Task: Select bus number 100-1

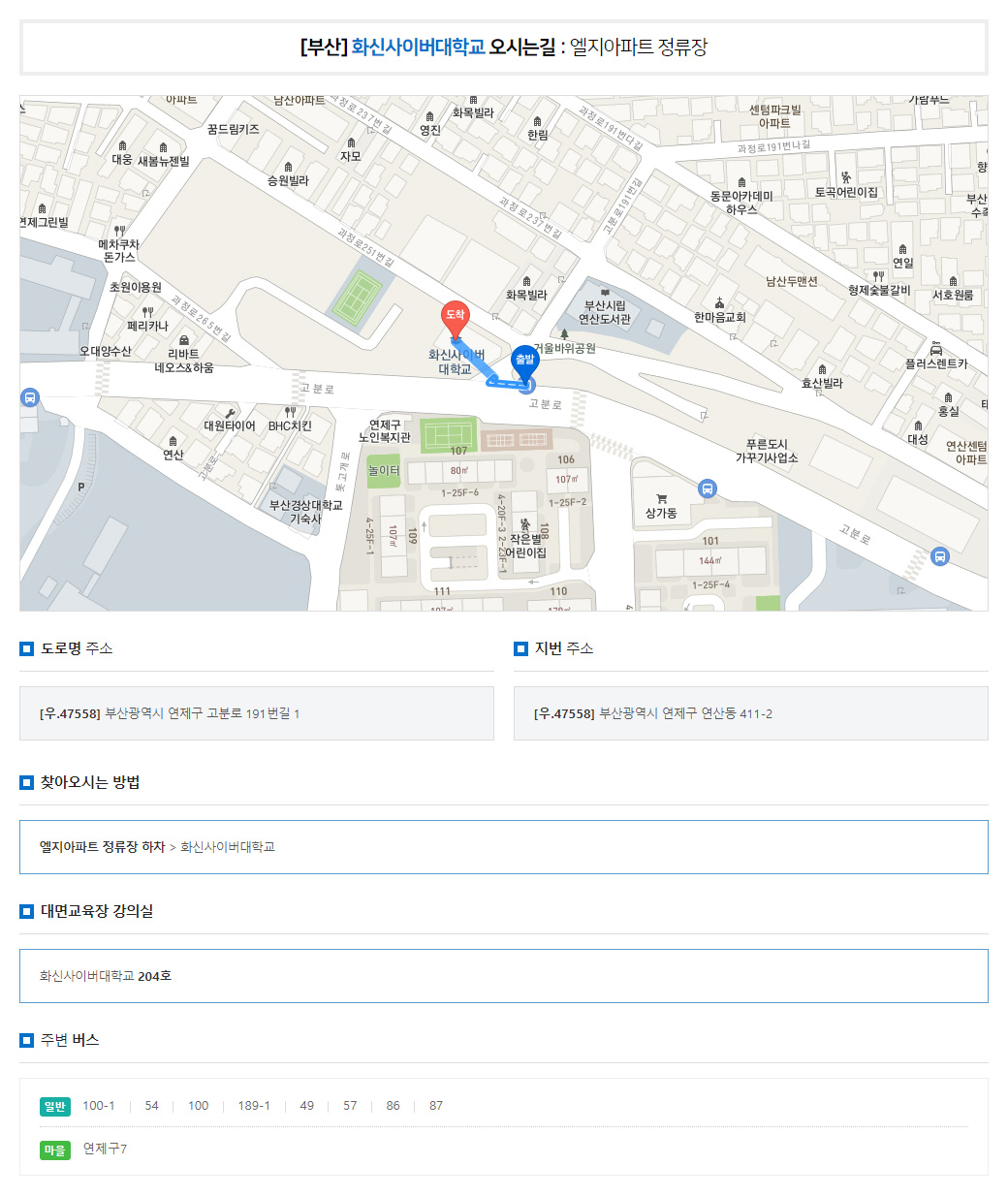Action: 98,1106
